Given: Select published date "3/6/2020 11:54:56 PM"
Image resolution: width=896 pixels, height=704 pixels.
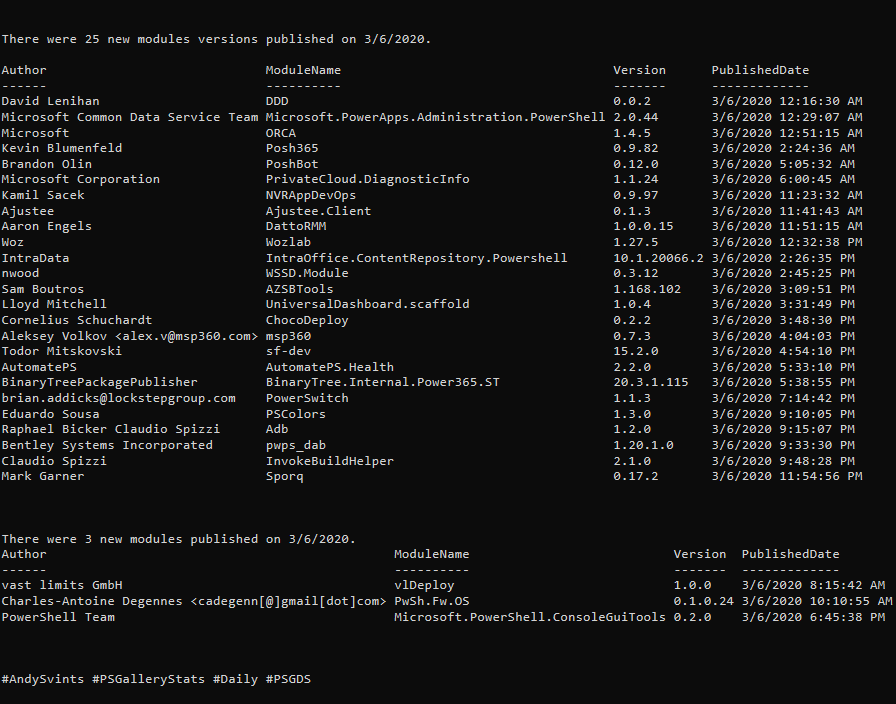Looking at the screenshot, I should pyautogui.click(x=787, y=477).
